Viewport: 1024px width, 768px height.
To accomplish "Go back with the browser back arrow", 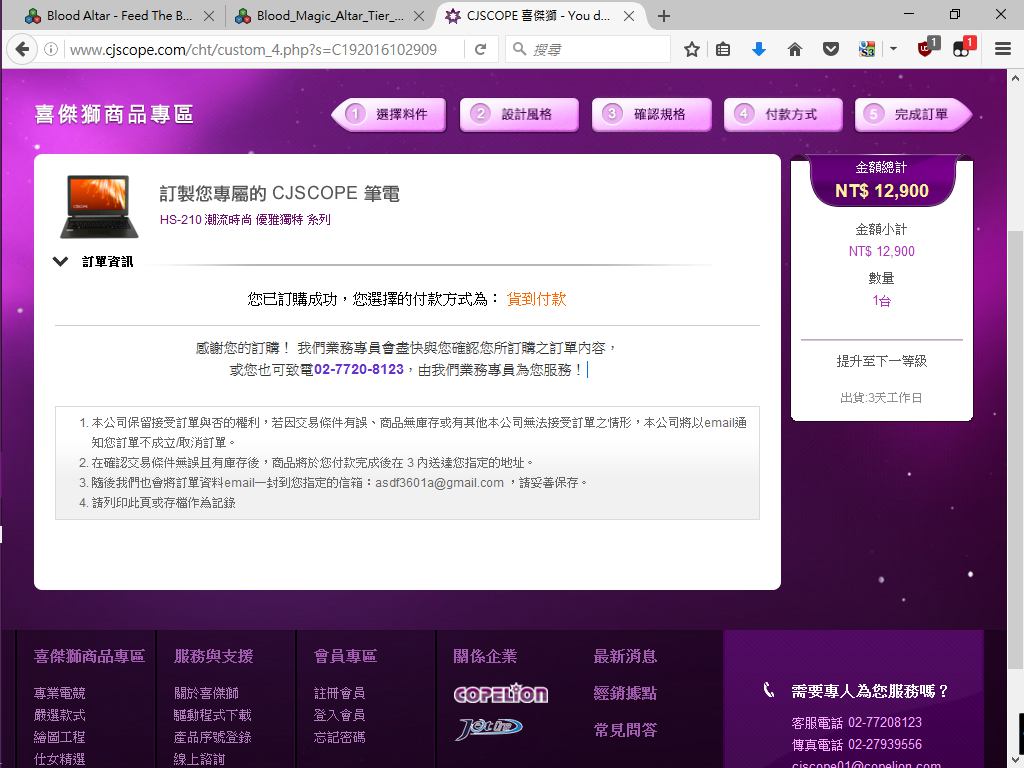I will pos(22,49).
